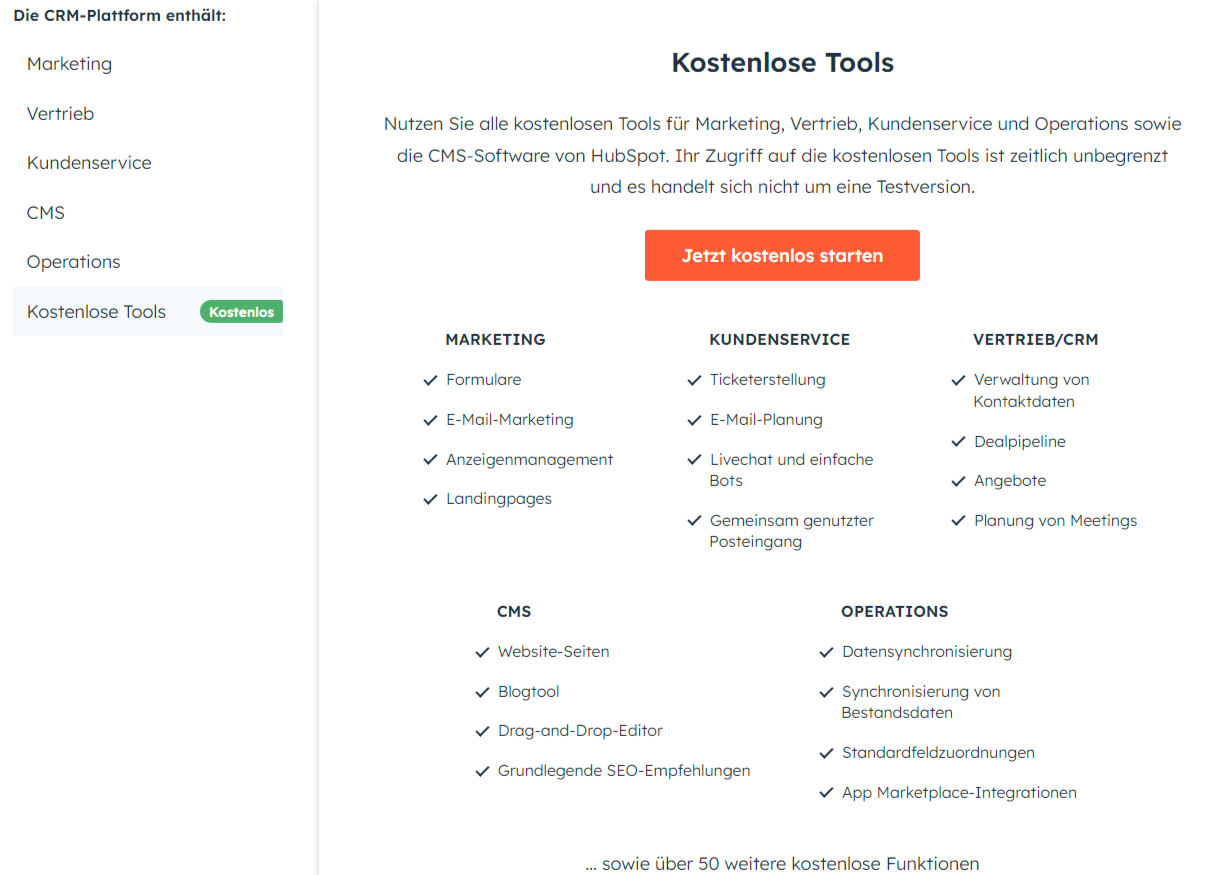Viewport: 1223px width, 875px height.
Task: Select CMS in the sidebar menu
Action: 46,213
